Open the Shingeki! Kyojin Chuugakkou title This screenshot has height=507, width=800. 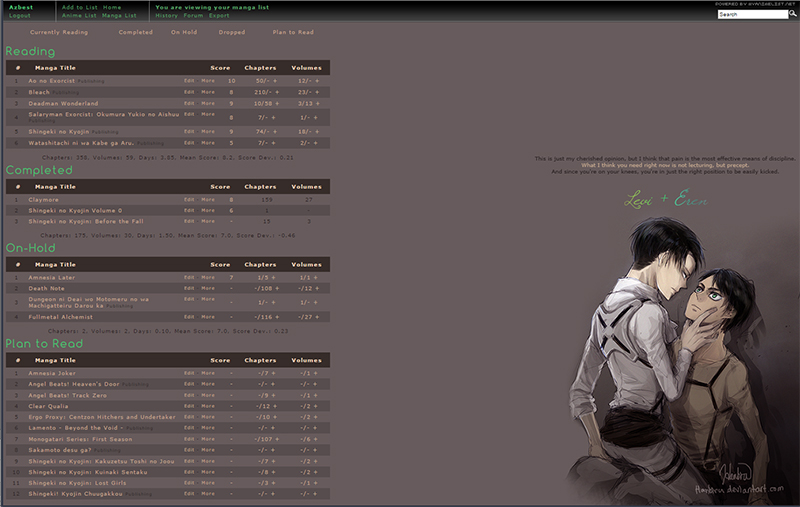pos(75,494)
